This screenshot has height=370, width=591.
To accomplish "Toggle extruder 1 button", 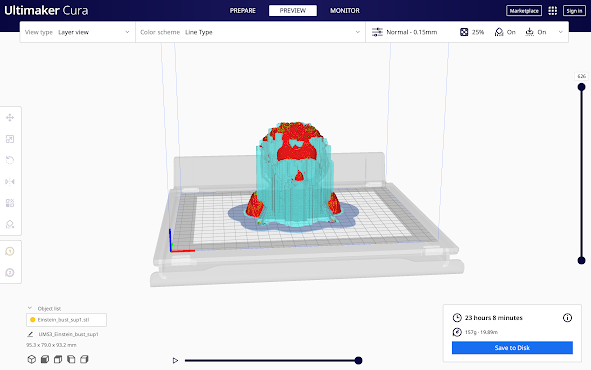I will click(x=10, y=251).
